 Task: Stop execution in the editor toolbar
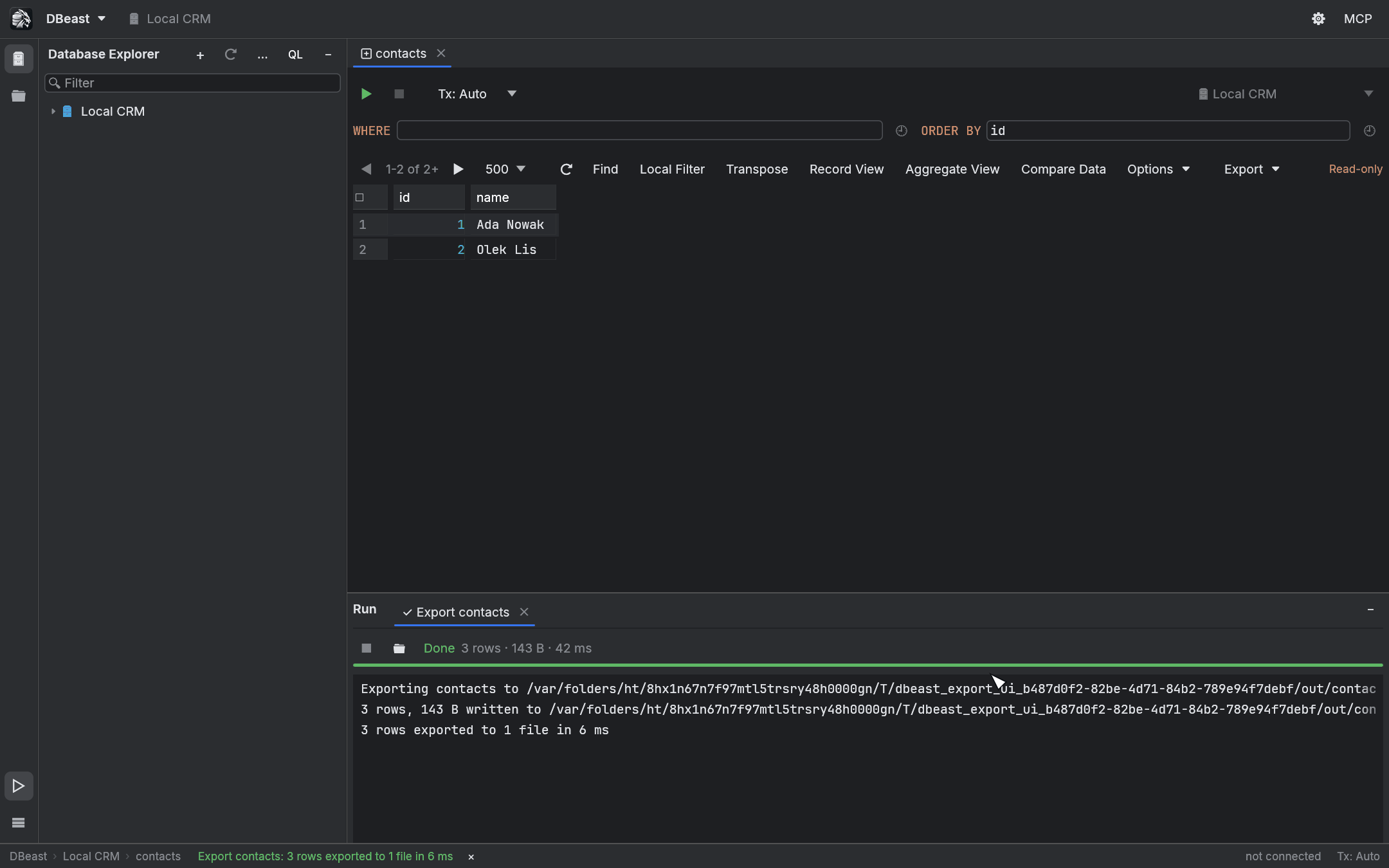[399, 94]
